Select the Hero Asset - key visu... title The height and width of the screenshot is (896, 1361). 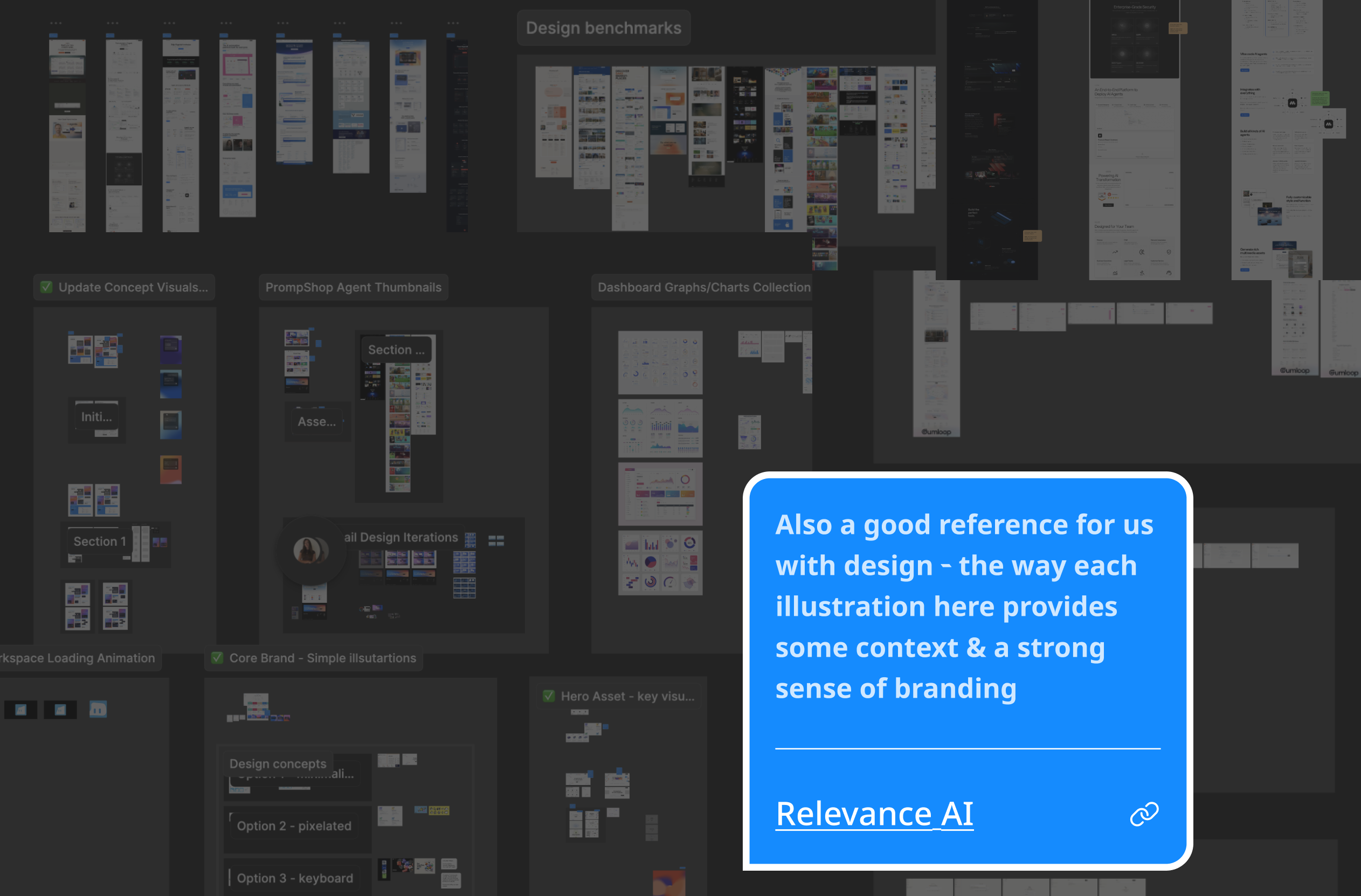point(619,697)
